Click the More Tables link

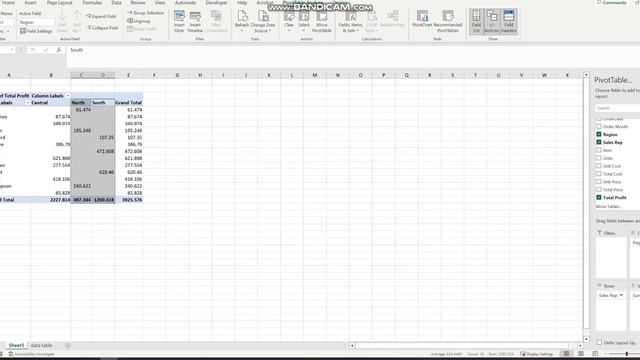[608, 207]
